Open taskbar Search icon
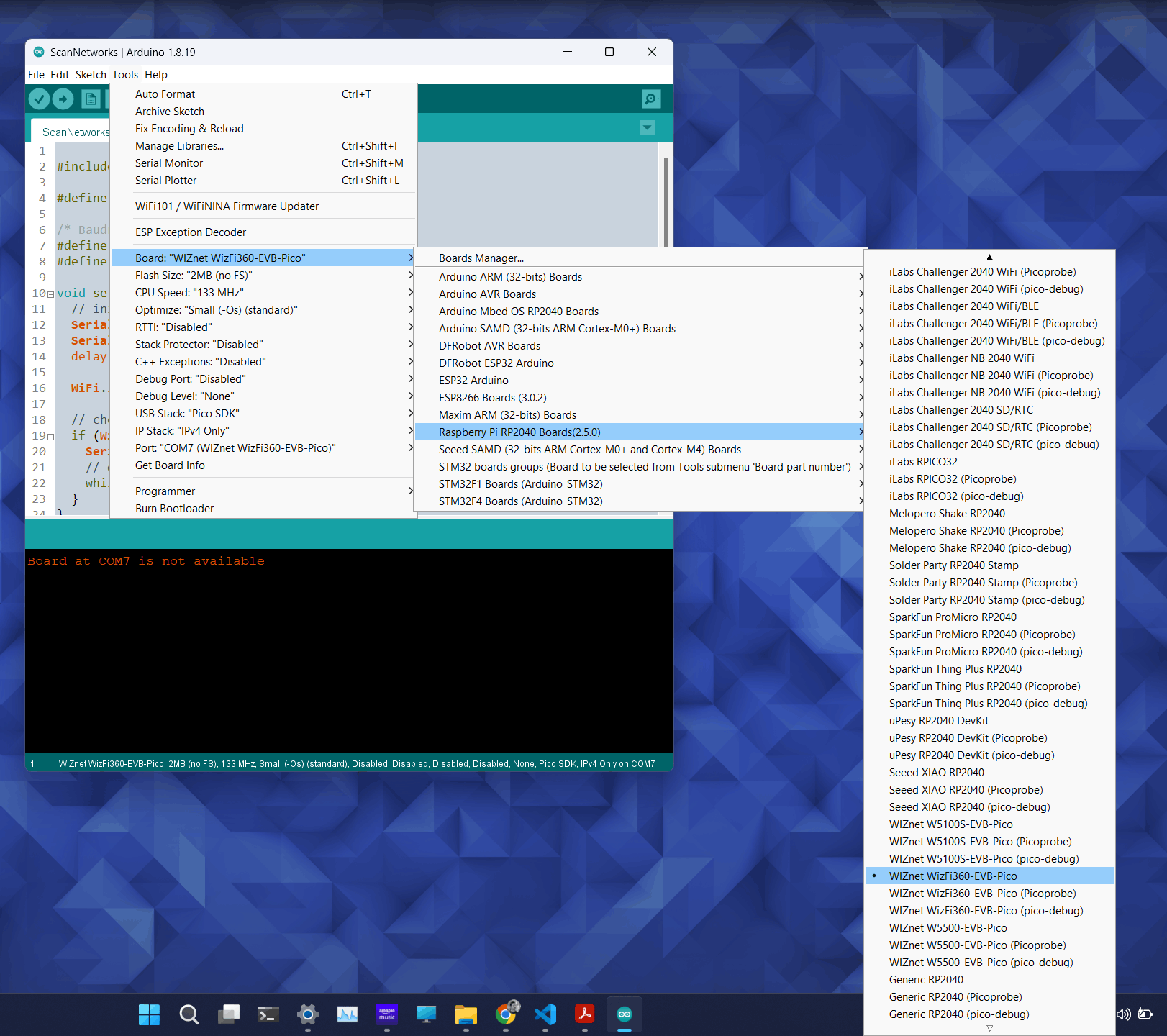Image resolution: width=1167 pixels, height=1036 pixels. coord(189,1014)
